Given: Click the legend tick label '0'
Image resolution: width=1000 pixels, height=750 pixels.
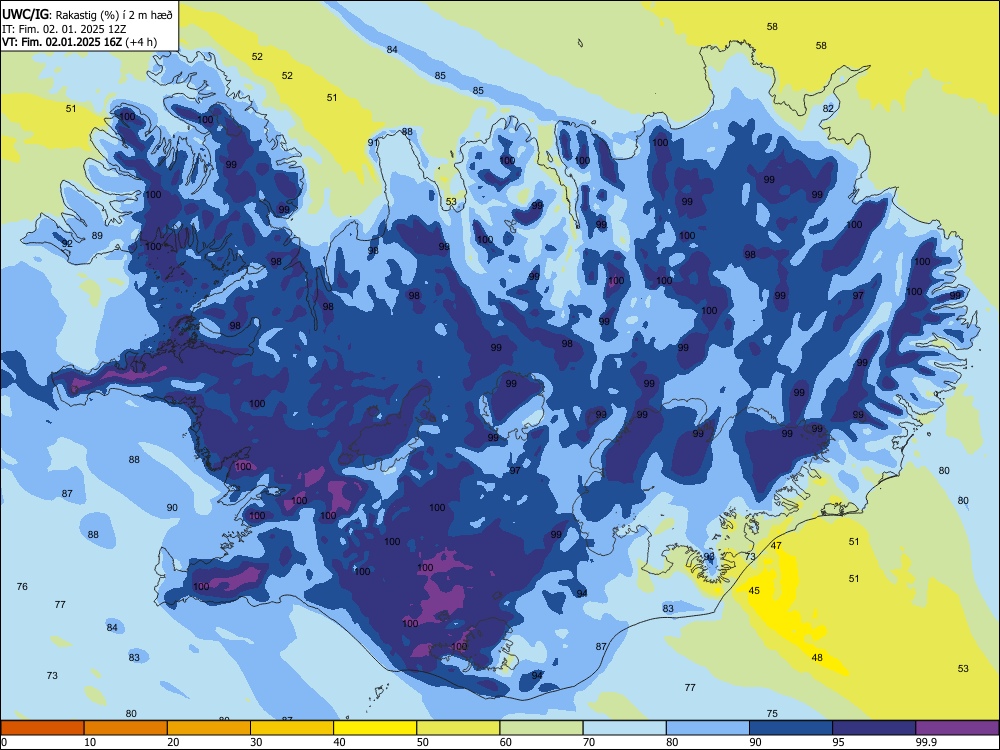Looking at the screenshot, I should click(3, 742).
